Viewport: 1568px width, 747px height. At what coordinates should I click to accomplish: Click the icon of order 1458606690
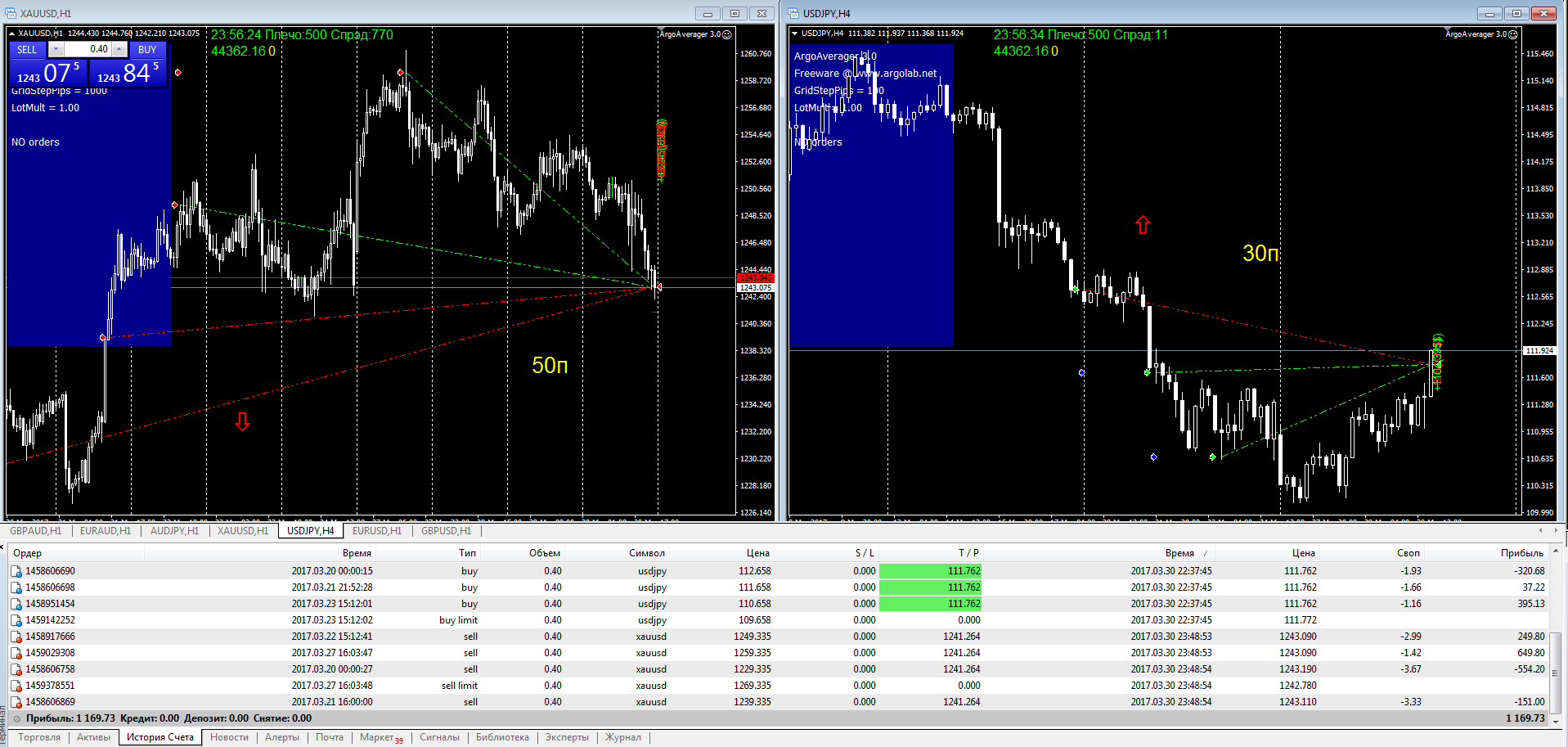[16, 571]
